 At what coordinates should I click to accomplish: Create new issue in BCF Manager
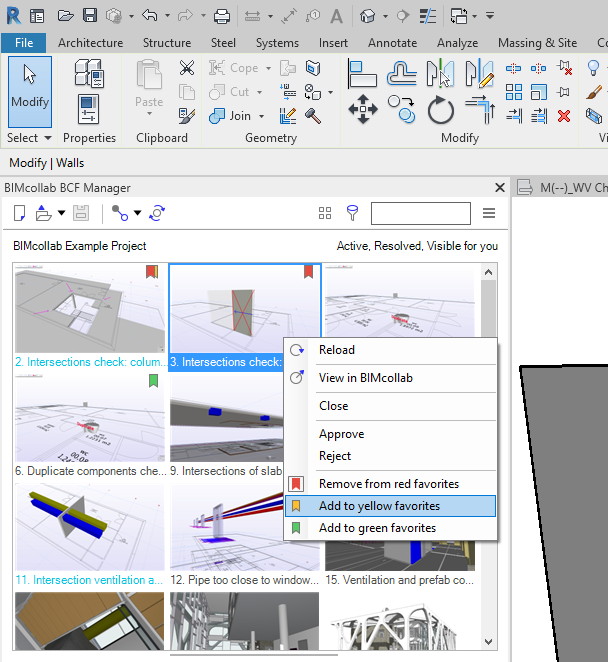tap(19, 213)
